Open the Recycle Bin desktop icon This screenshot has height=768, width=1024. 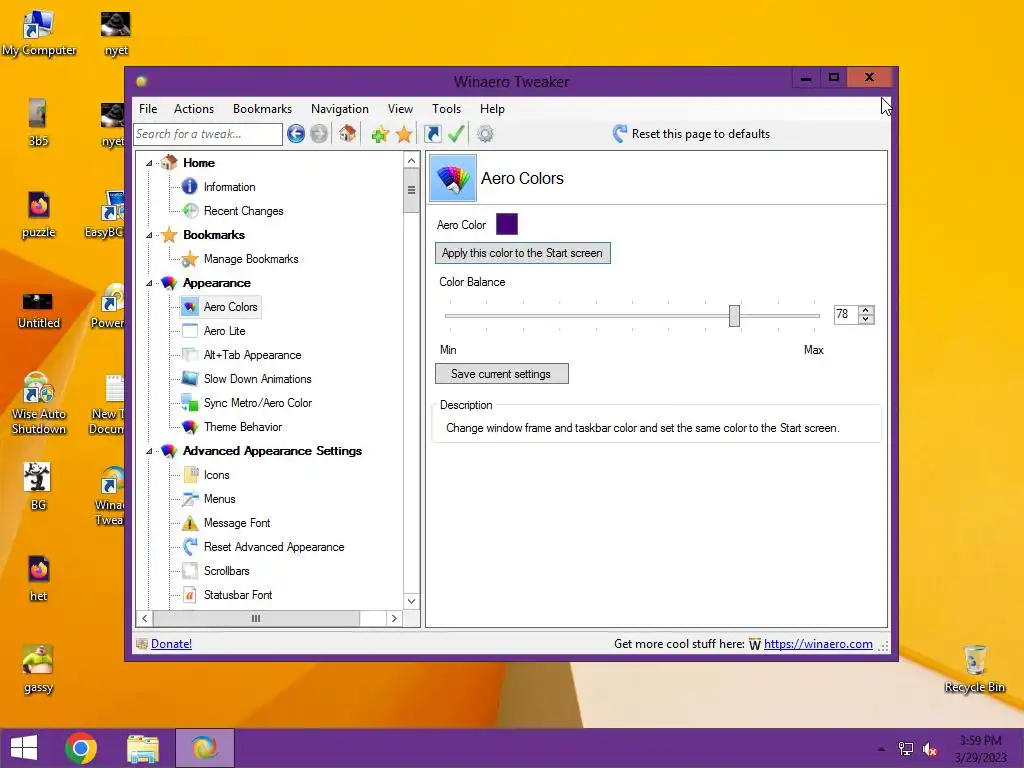coord(974,669)
